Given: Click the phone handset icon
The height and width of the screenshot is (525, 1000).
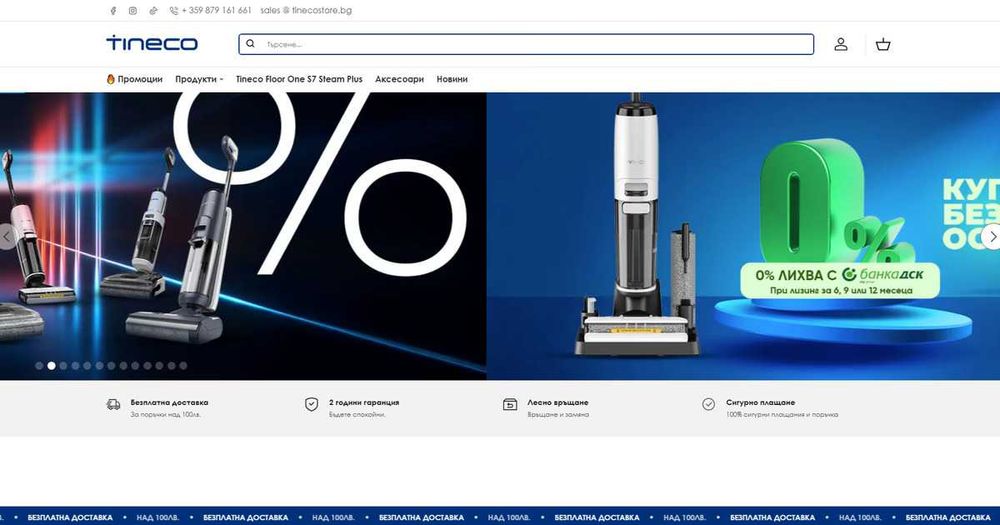Looking at the screenshot, I should pos(173,11).
